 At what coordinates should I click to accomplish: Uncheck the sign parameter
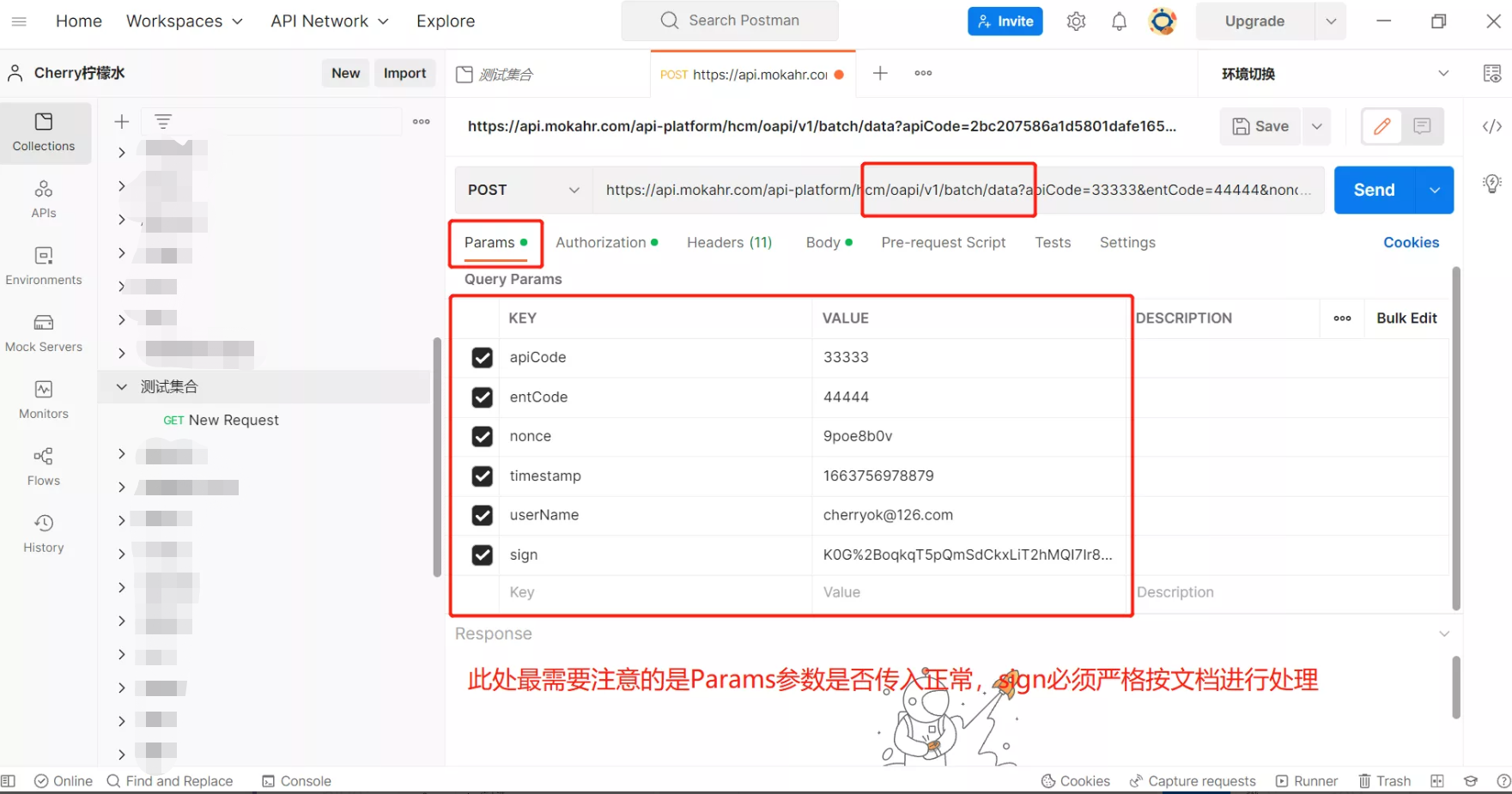coord(483,555)
